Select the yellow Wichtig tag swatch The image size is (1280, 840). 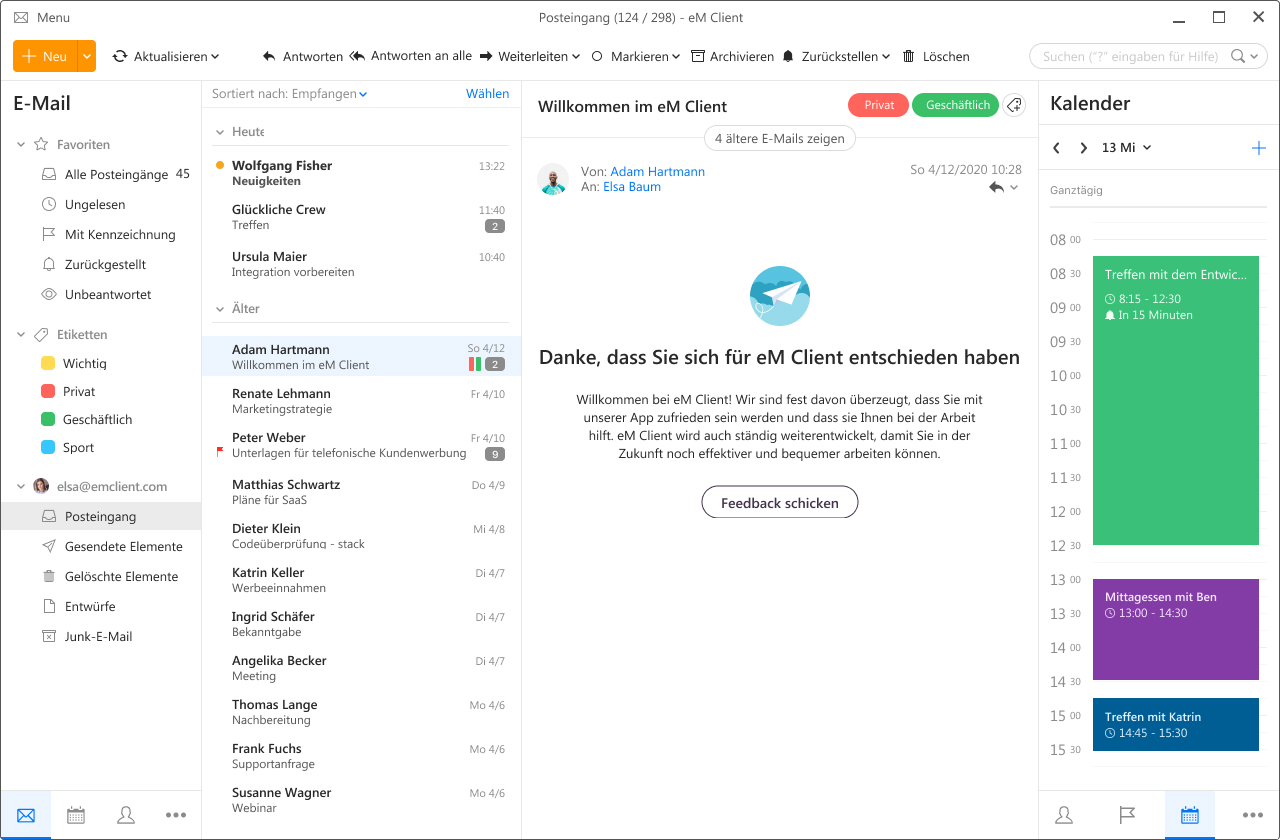click(48, 363)
